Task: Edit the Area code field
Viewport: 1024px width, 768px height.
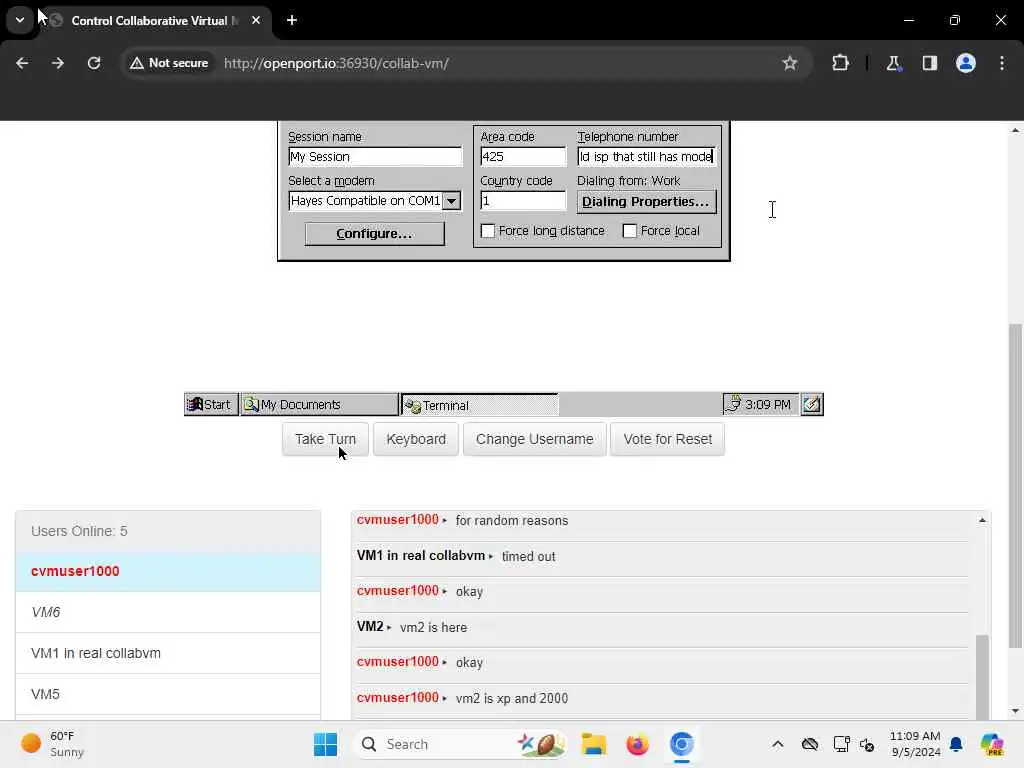Action: (523, 157)
